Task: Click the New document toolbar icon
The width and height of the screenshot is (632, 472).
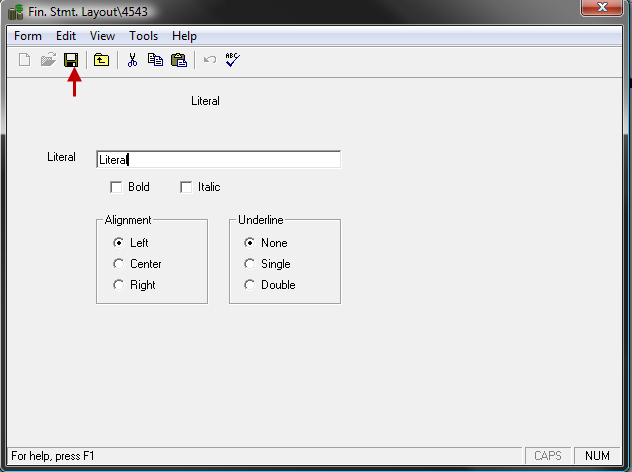Action: [26, 60]
